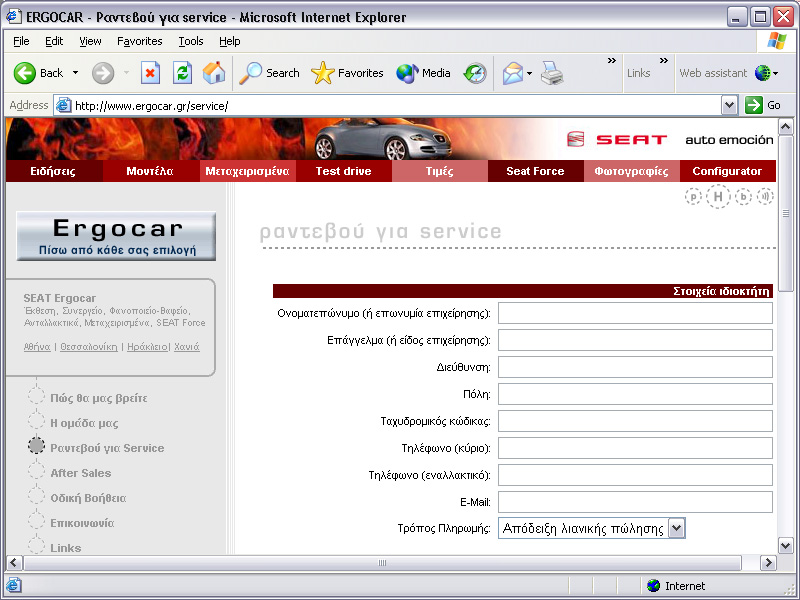Open Οδική Βοήθεια sidebar link

point(88,498)
